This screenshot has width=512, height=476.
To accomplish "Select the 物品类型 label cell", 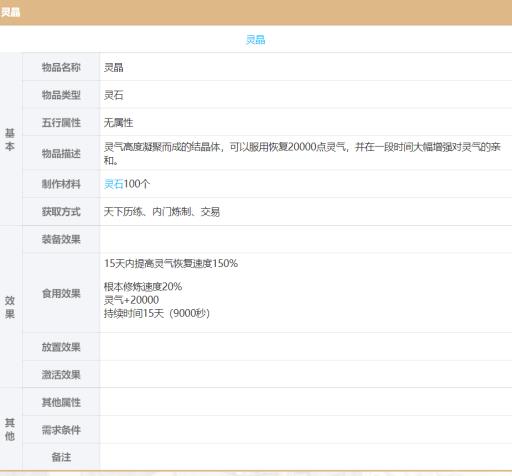I will click(x=61, y=95).
